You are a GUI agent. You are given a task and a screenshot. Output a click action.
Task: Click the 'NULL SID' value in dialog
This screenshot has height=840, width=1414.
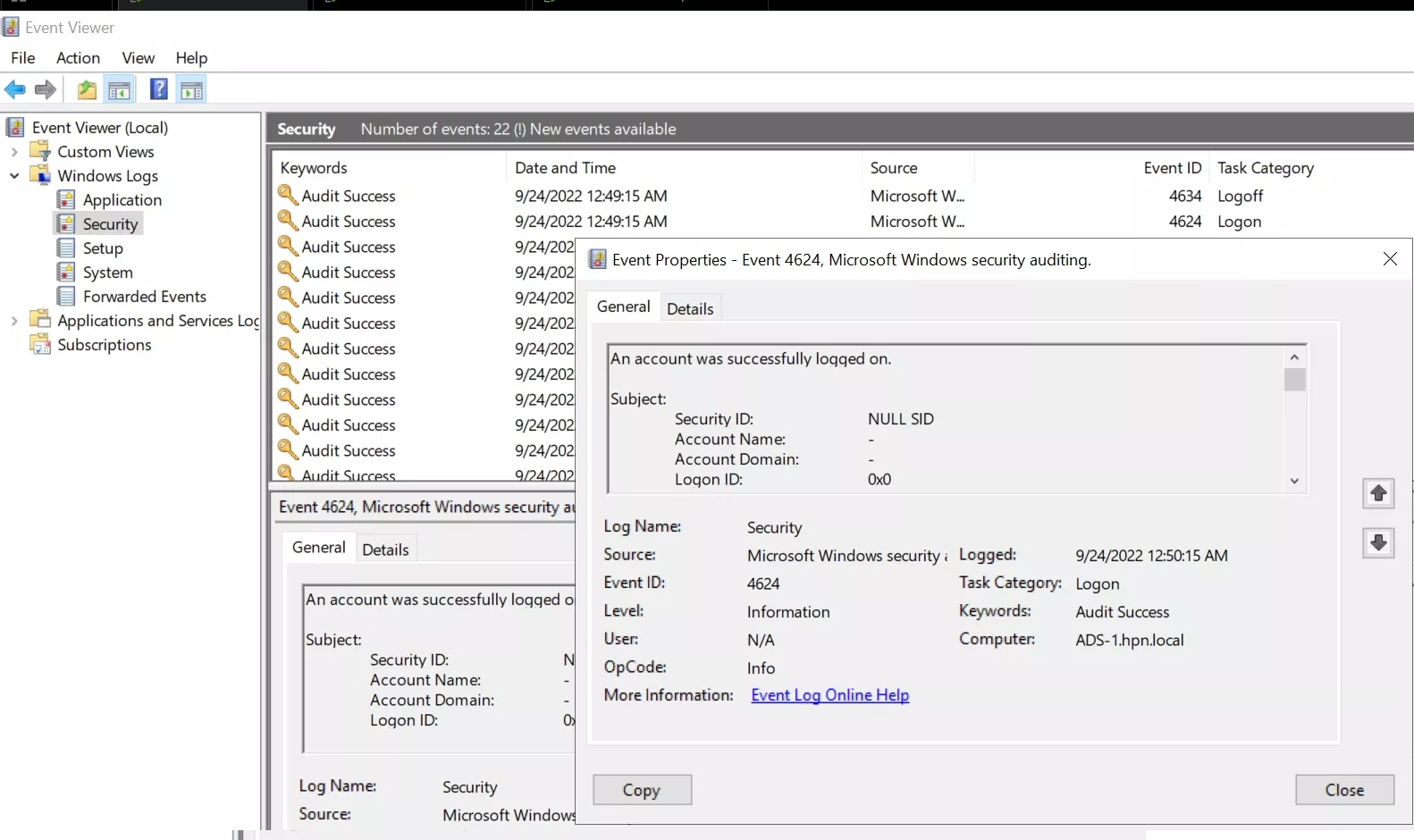point(901,419)
